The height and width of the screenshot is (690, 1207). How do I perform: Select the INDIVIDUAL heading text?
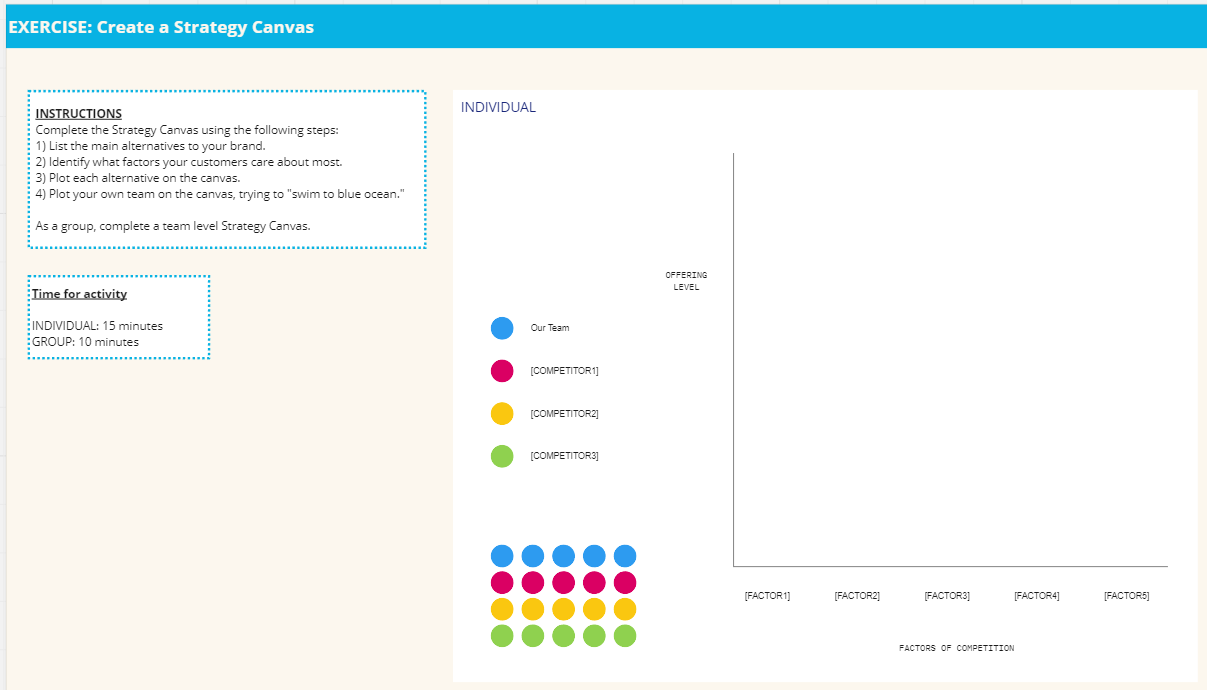498,107
